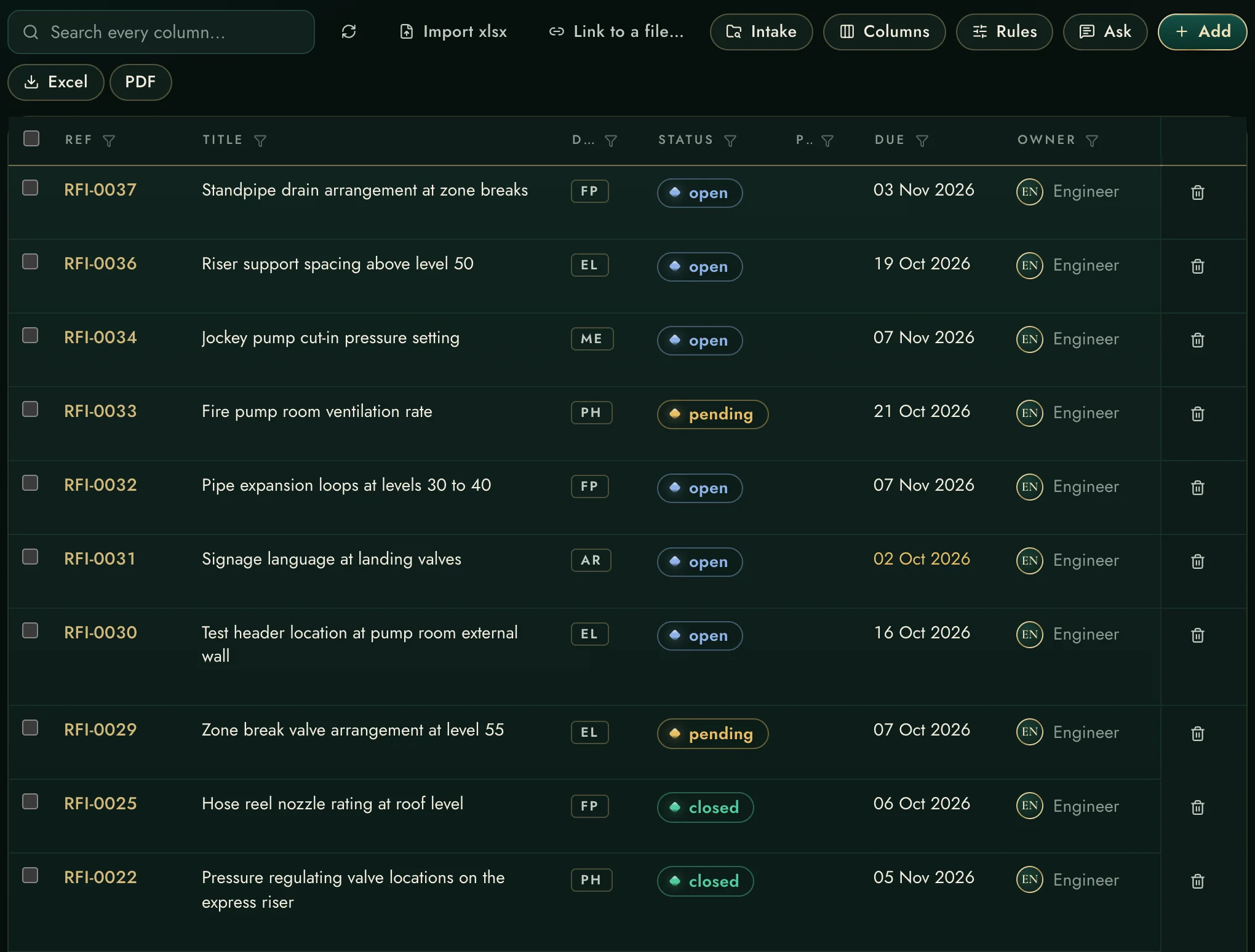Open the TITLE column filter

coord(260,141)
